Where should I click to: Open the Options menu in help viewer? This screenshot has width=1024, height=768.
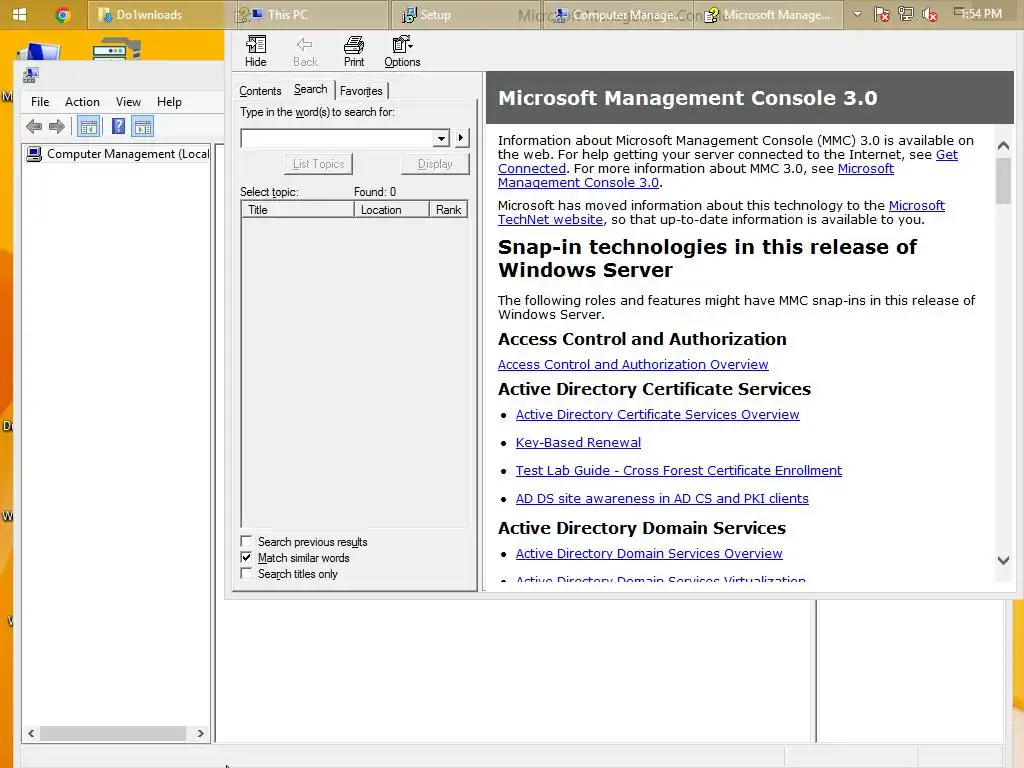[402, 52]
